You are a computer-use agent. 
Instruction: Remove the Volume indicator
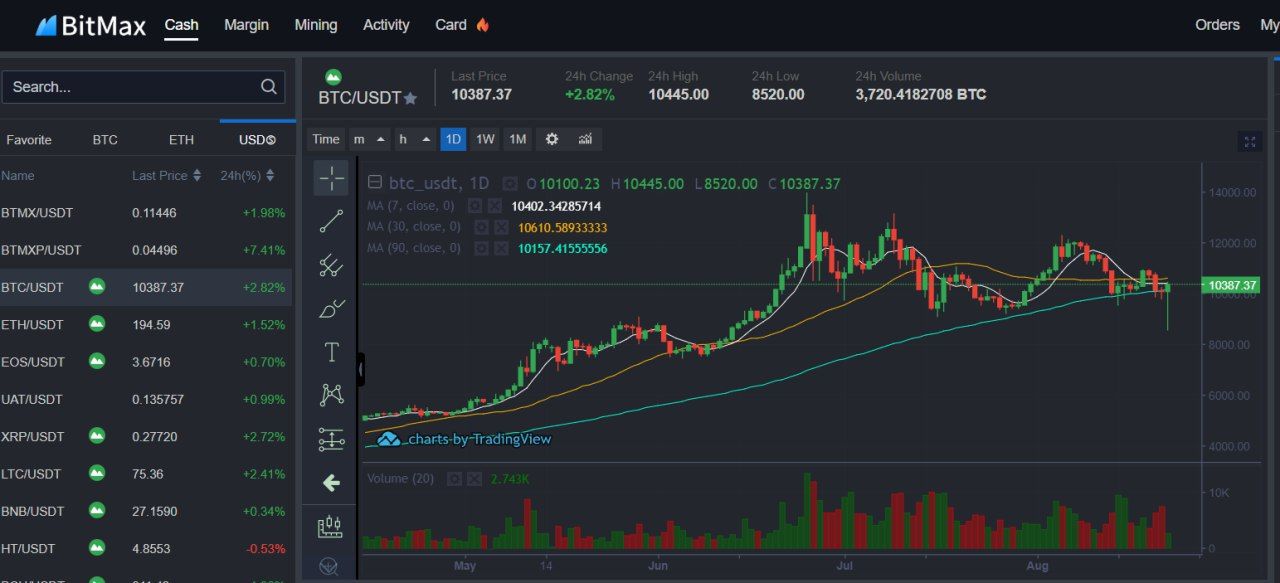tap(474, 479)
